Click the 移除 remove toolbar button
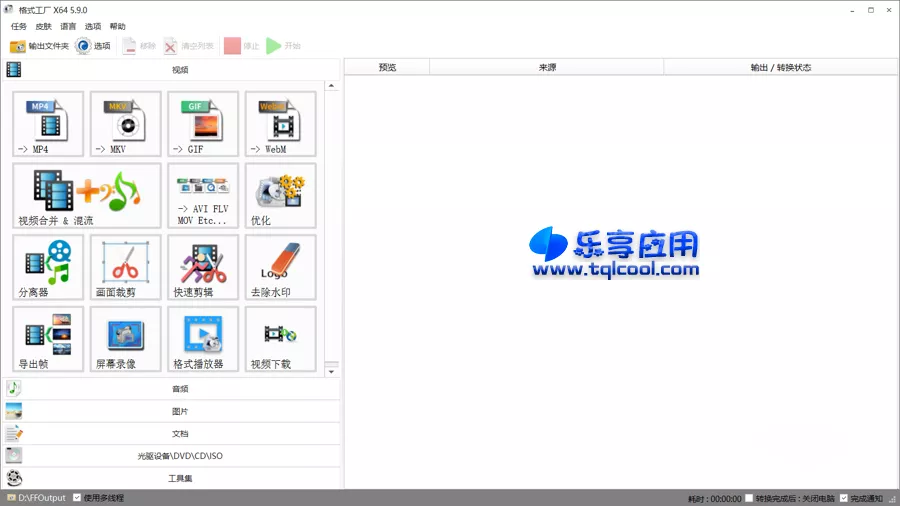The height and width of the screenshot is (506, 900). point(139,46)
